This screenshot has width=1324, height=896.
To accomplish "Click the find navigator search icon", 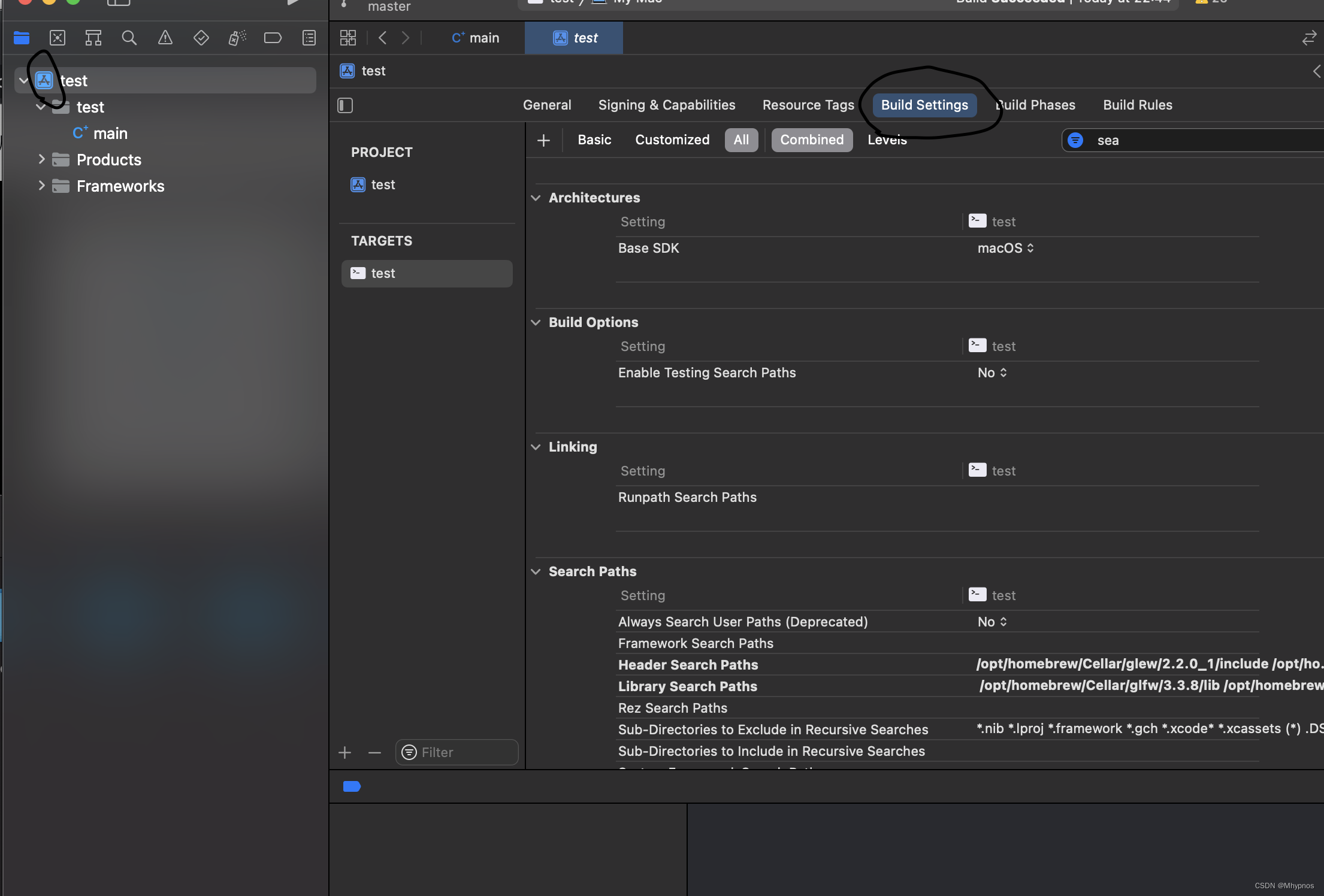I will pos(128,37).
